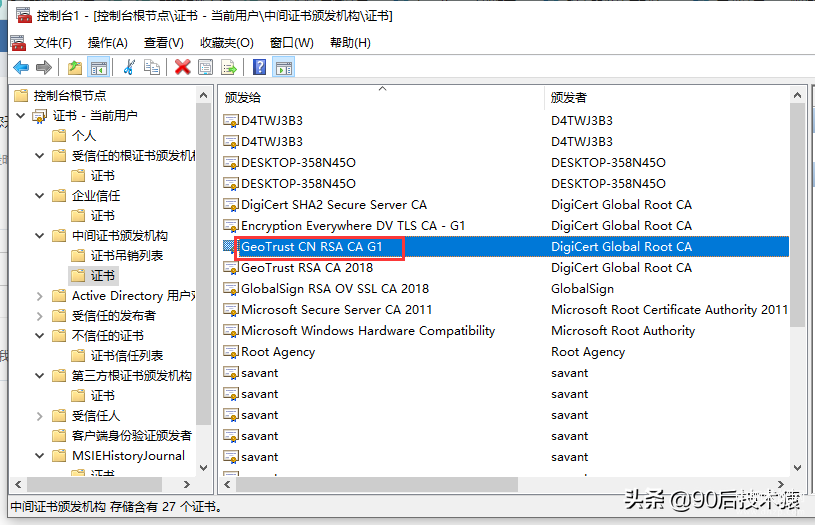Click the 控制台根节点 folder icon
Image resolution: width=815 pixels, height=525 pixels.
(21, 96)
